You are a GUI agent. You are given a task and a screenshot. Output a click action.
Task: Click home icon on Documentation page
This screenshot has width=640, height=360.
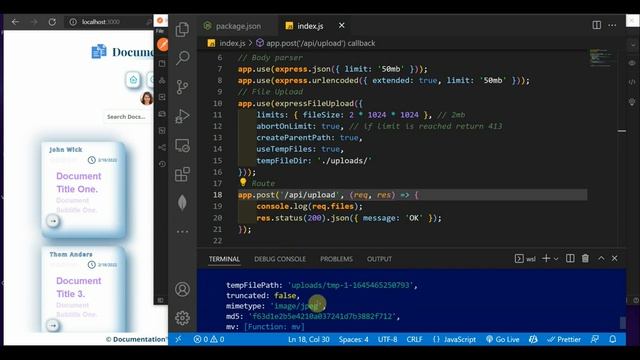[x=133, y=80]
